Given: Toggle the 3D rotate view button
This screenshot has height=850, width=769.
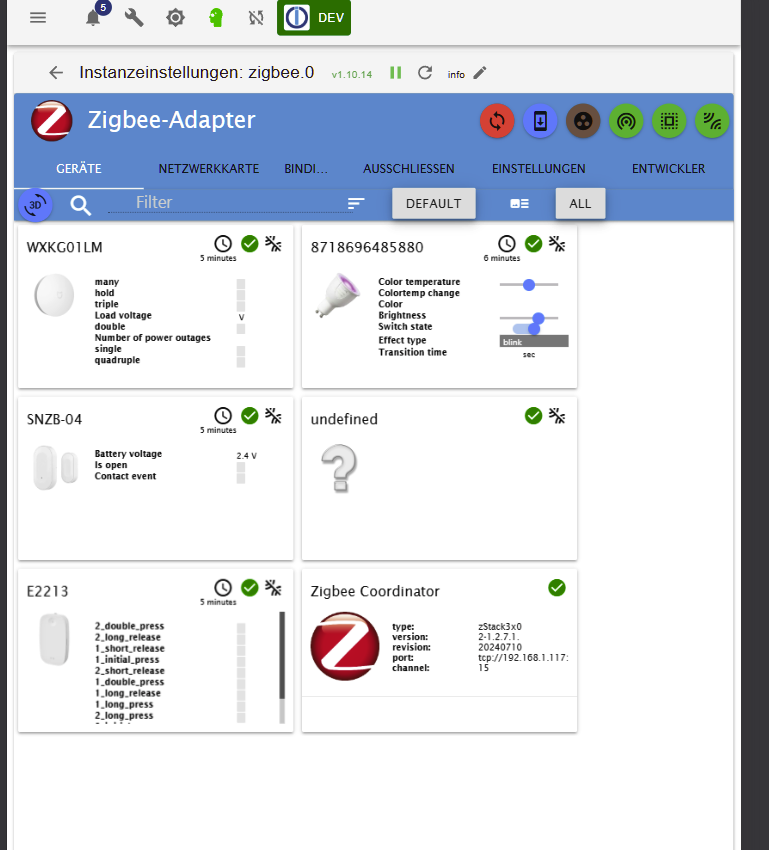Looking at the screenshot, I should point(35,205).
